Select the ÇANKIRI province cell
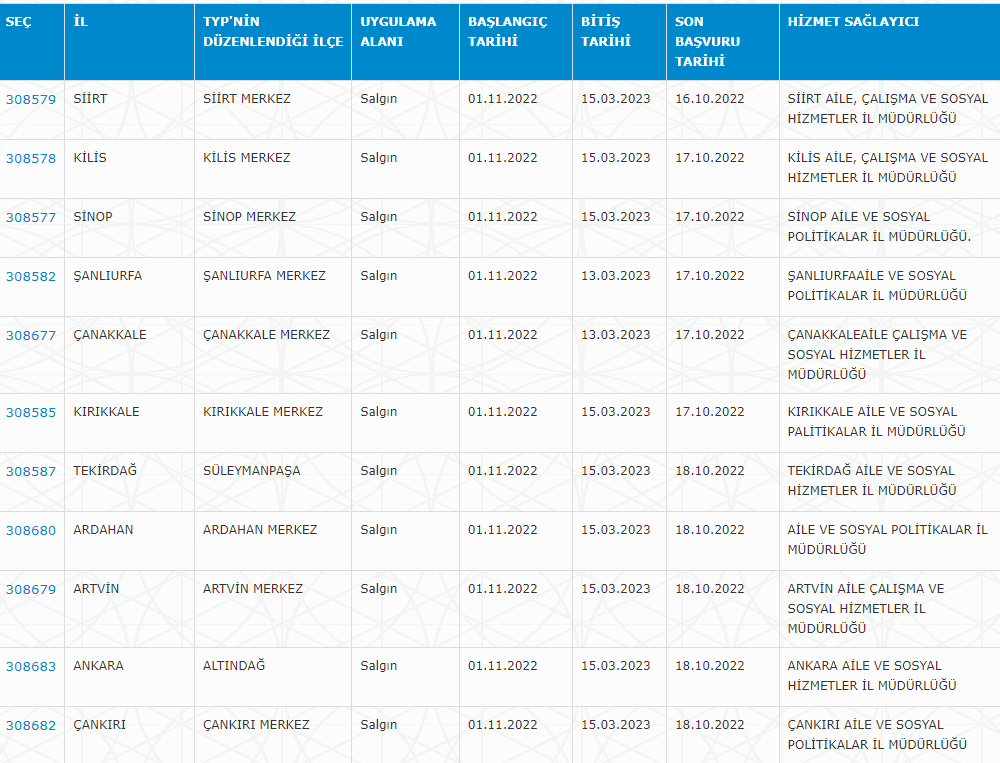The height and width of the screenshot is (763, 1000). point(129,735)
